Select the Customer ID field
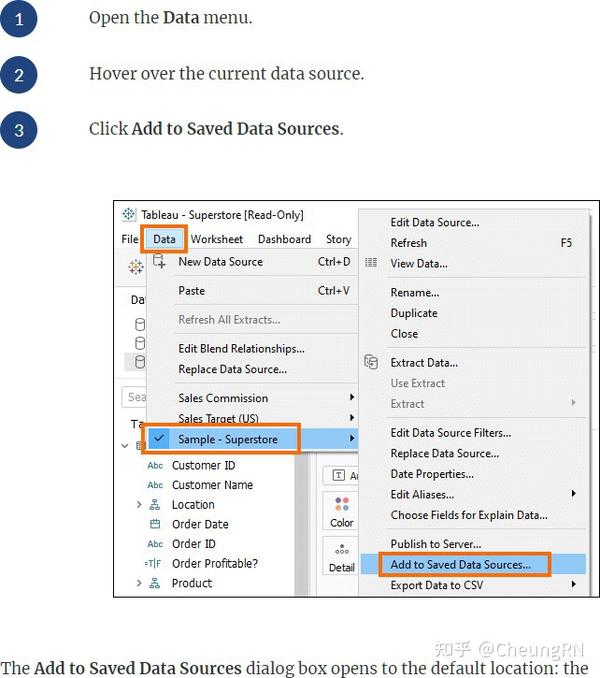600x678 pixels. coord(203,466)
